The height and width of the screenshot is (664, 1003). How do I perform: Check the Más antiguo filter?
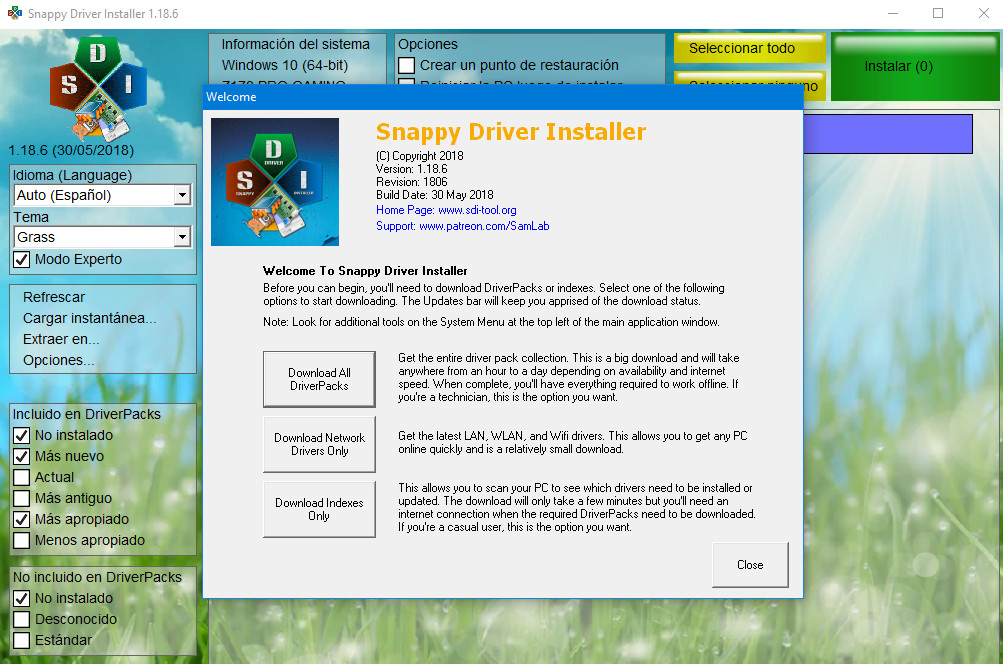click(22, 498)
